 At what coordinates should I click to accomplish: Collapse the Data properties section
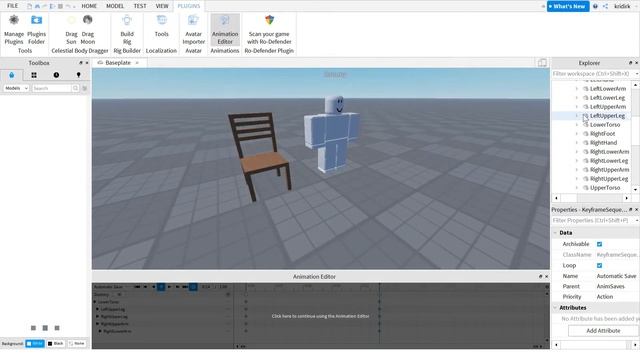pyautogui.click(x=555, y=233)
